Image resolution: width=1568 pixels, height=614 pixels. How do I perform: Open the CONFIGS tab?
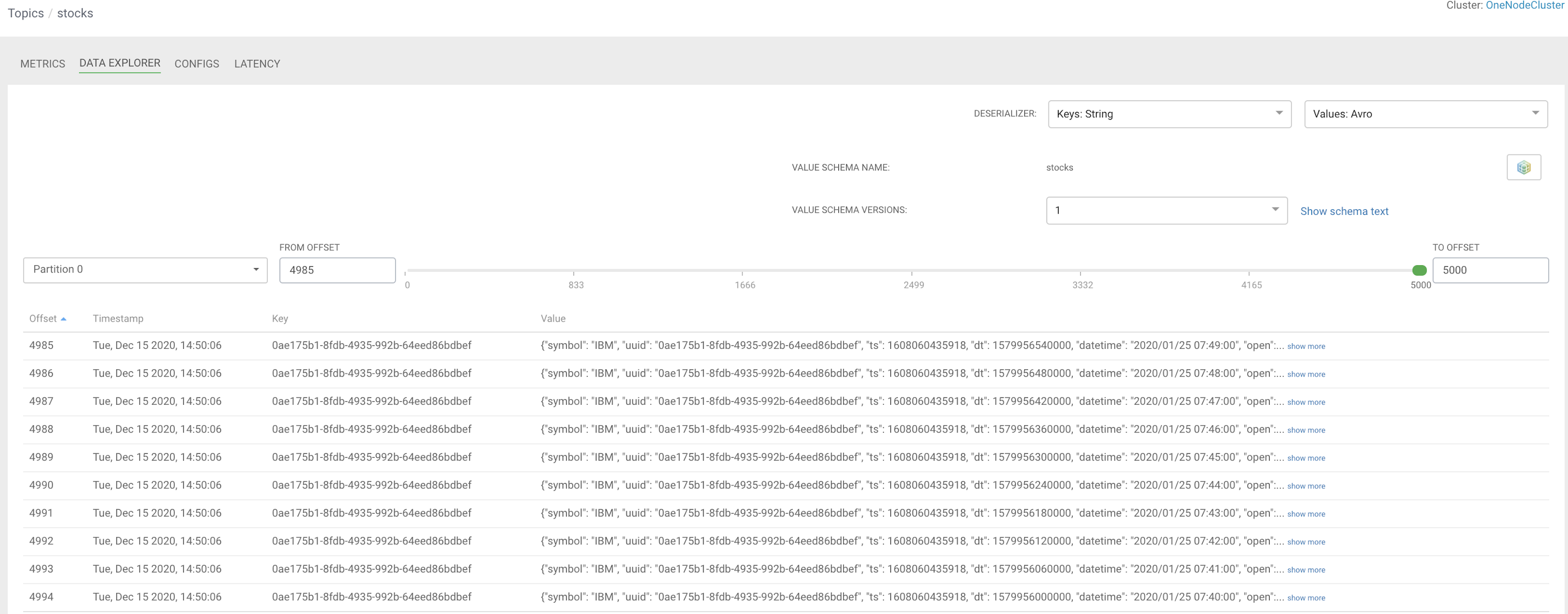click(196, 64)
